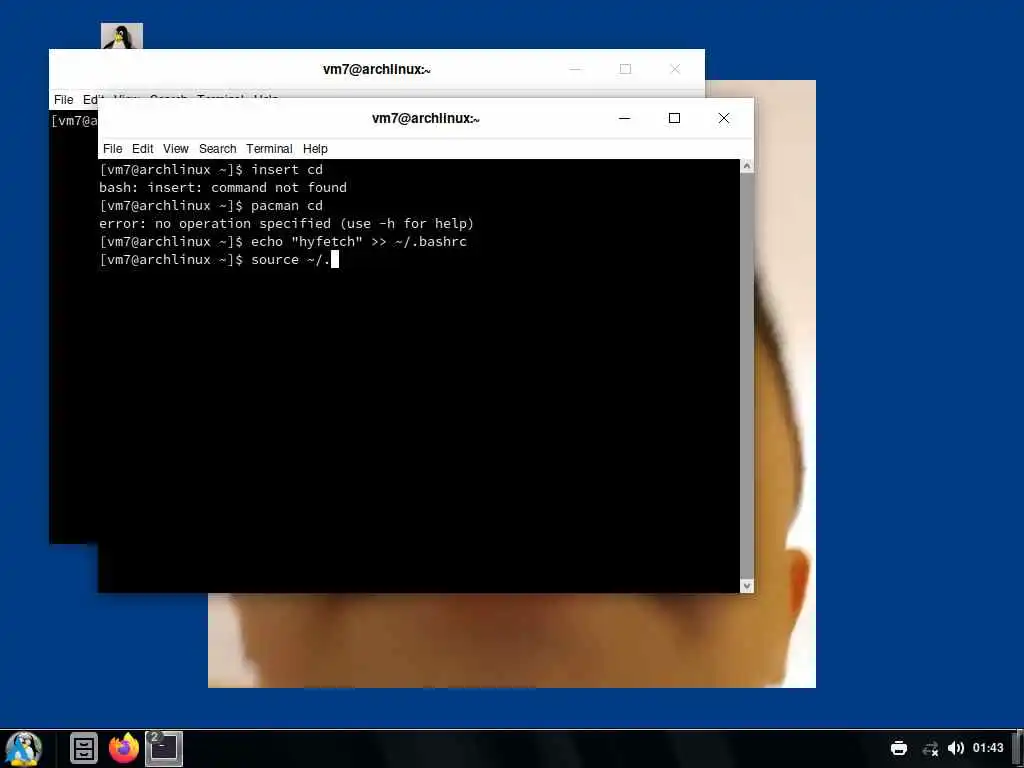Open the Search menu in front terminal

pyautogui.click(x=217, y=149)
